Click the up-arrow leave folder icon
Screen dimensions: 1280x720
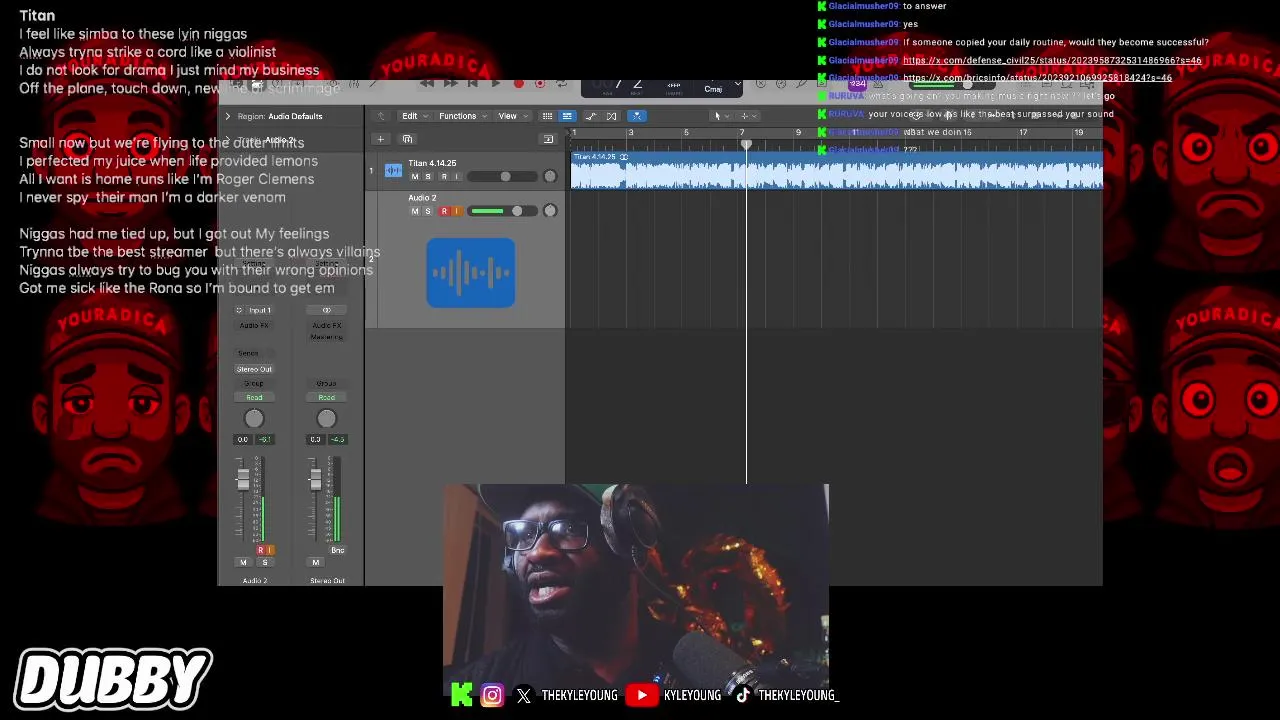click(x=380, y=116)
